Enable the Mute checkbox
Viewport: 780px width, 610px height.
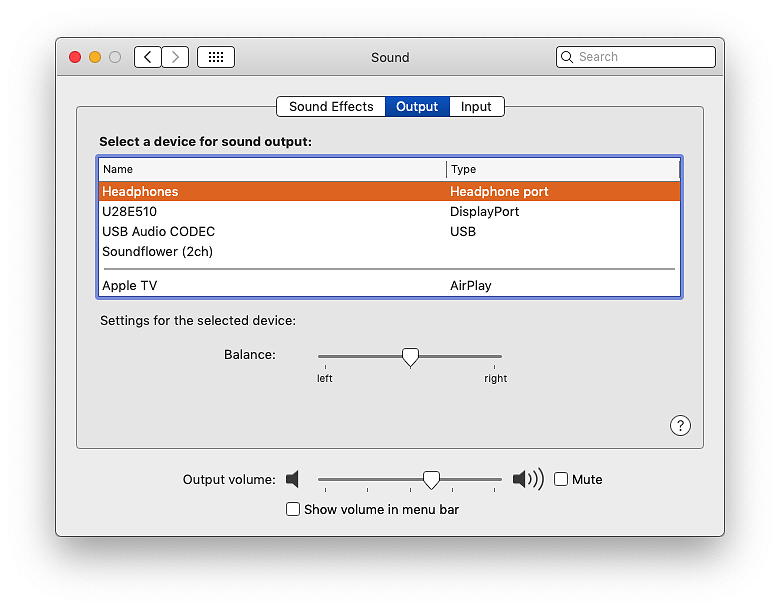[x=561, y=479]
